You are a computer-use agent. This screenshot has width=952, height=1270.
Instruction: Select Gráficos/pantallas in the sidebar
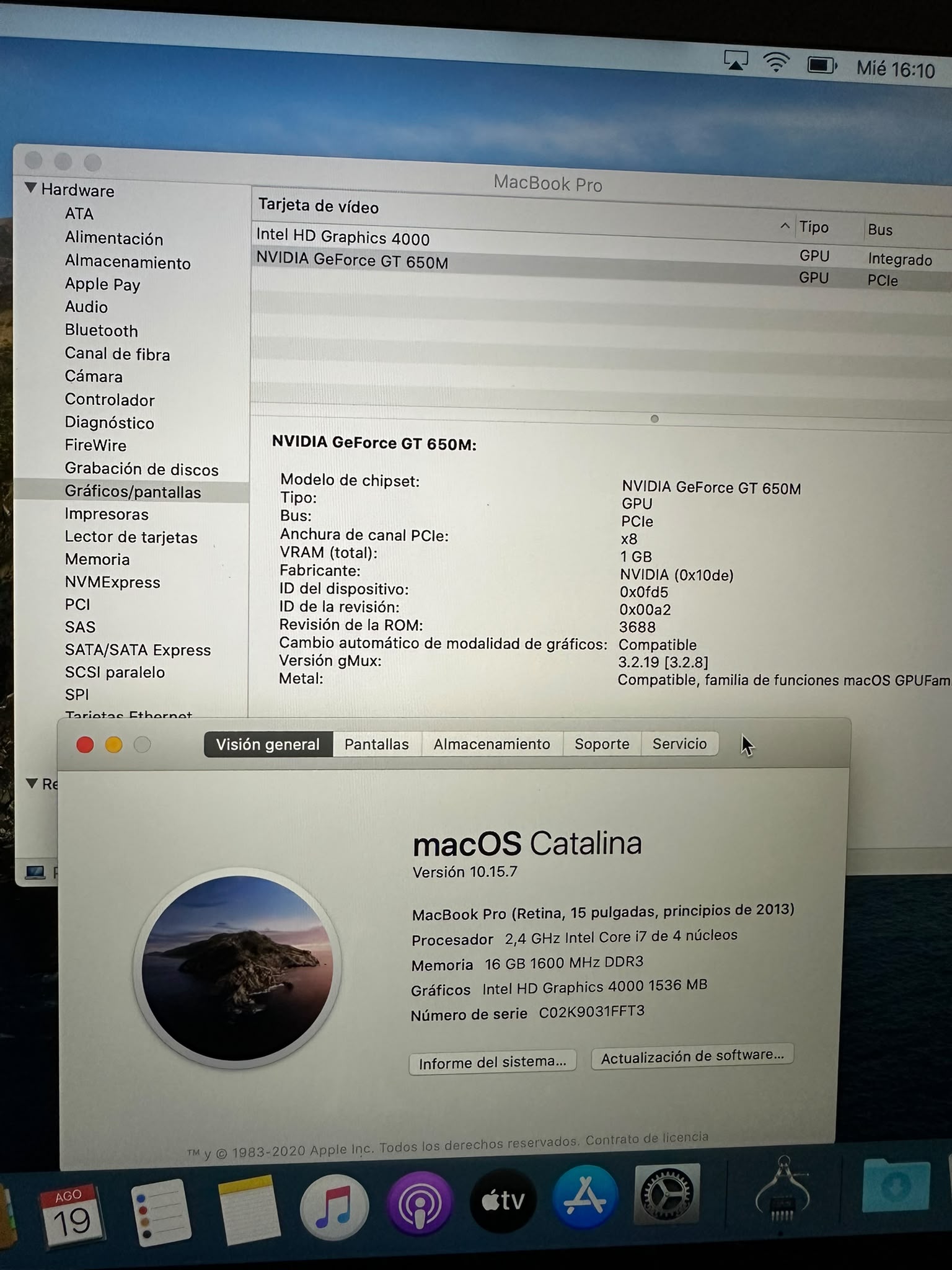point(133,492)
